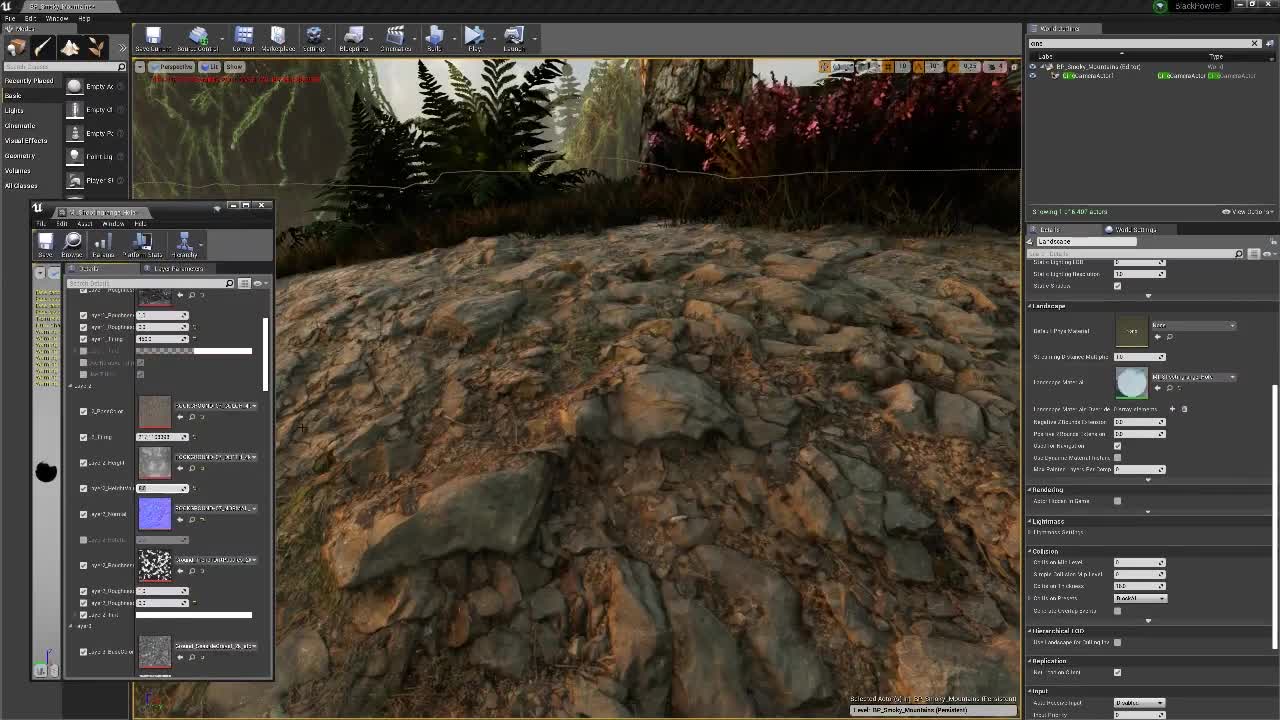Click Save Current in the main toolbar
The image size is (1280, 720).
[x=153, y=39]
